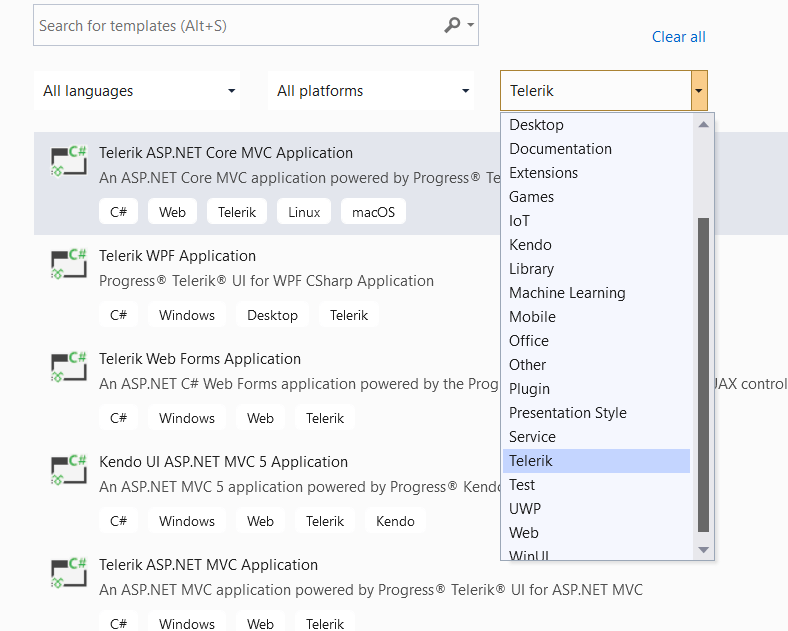Click Windows tag on Web Forms template
This screenshot has width=788, height=631.
pos(187,418)
